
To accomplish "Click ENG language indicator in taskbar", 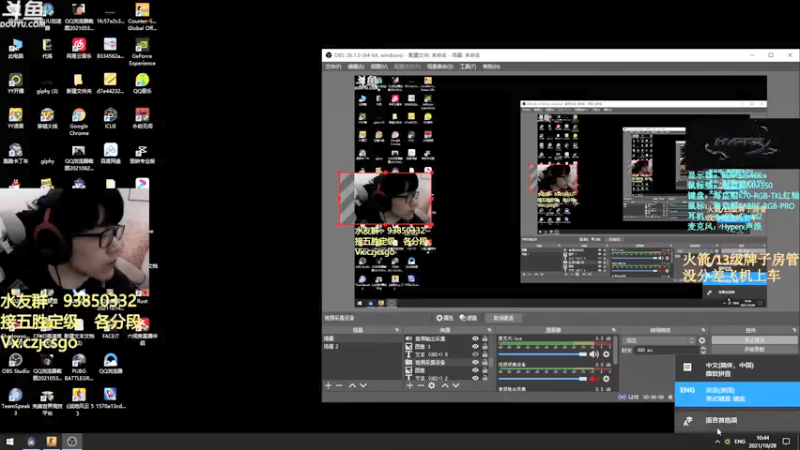I will 740,441.
